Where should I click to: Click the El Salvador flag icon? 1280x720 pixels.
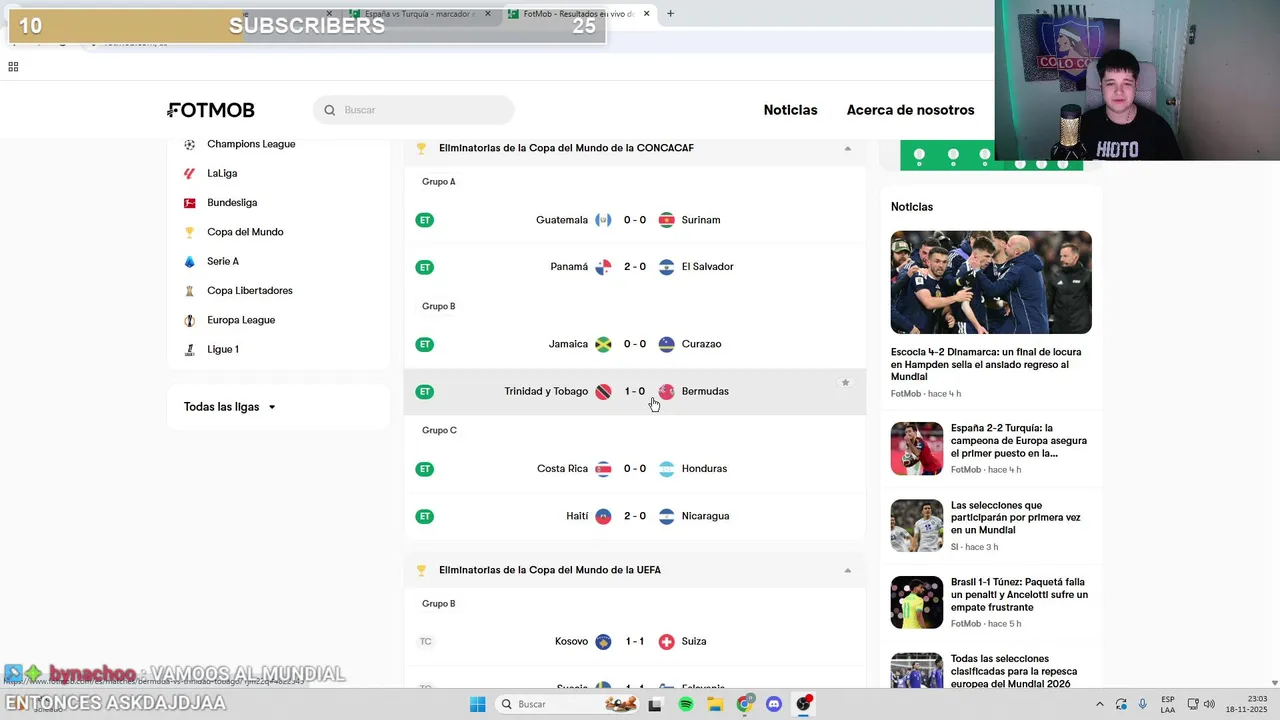click(x=667, y=267)
